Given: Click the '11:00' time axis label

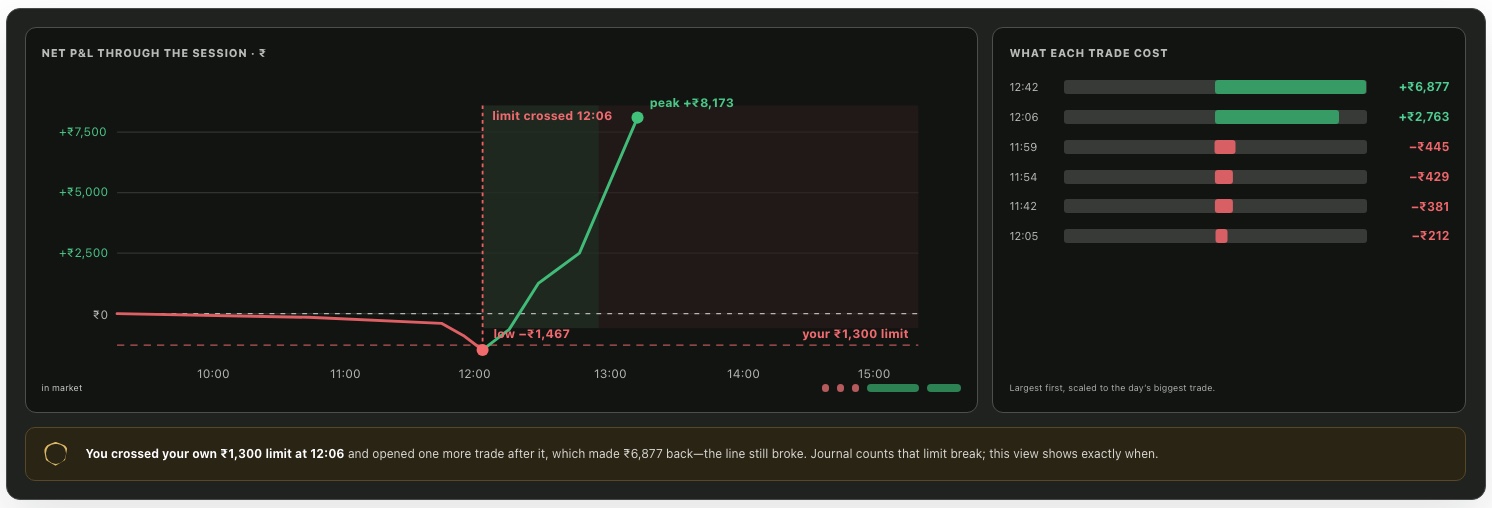Looking at the screenshot, I should [x=345, y=374].
